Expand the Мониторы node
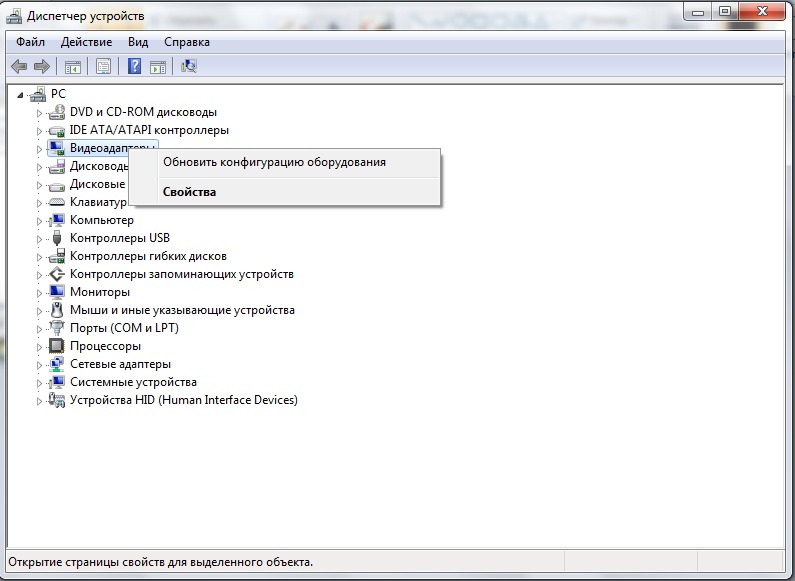795x581 pixels. 39,293
